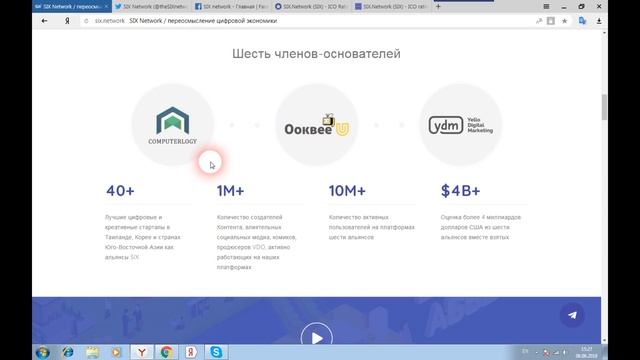
Task: Play the video in the blue banner
Action: (317, 338)
